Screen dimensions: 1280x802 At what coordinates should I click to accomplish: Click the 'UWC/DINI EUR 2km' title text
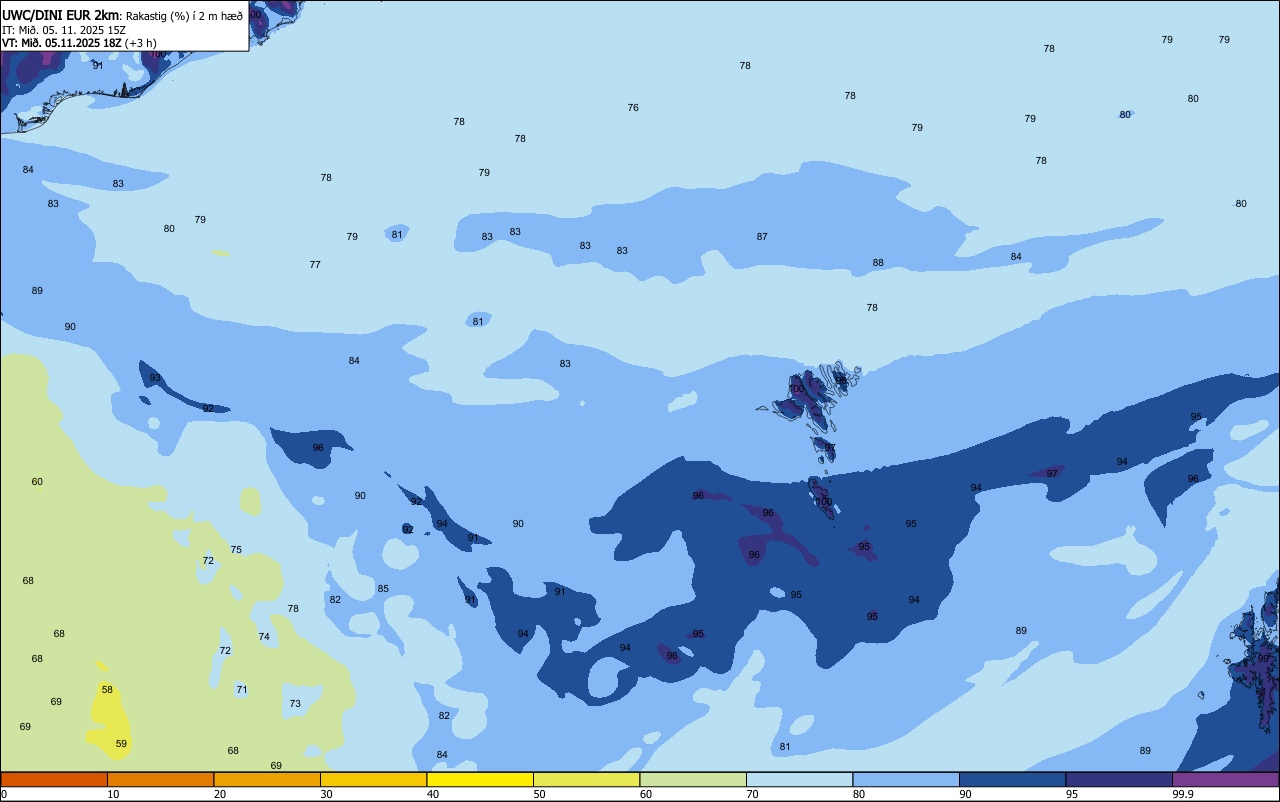tap(61, 15)
